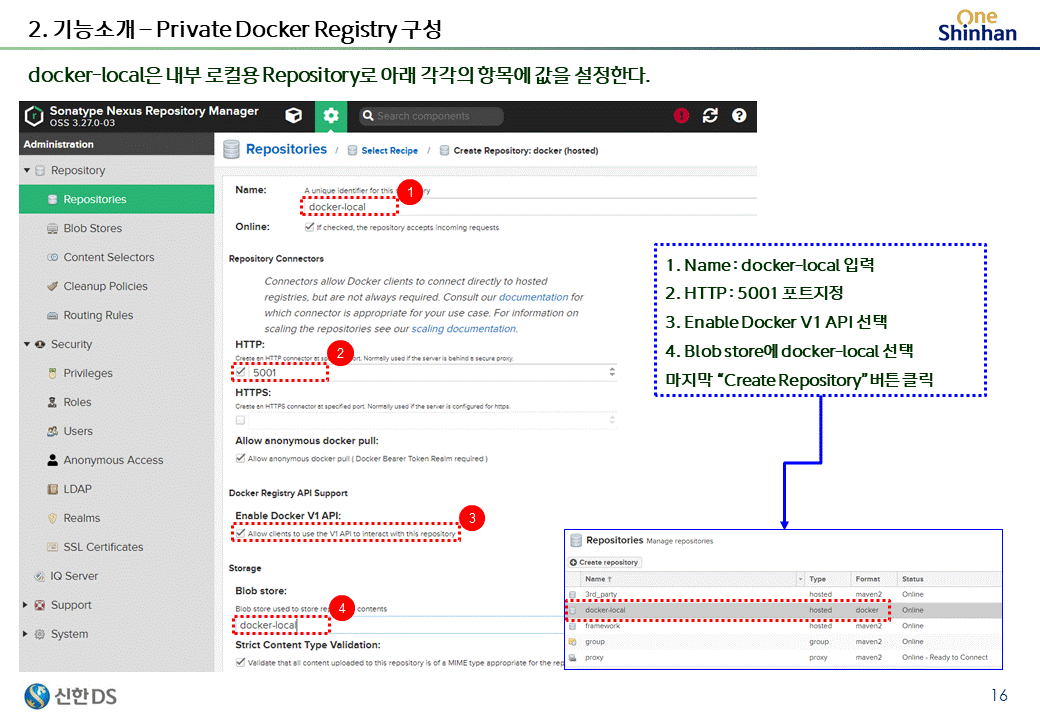Click the Security eye icon in sidebar
The width and height of the screenshot is (1040, 720).
click(x=40, y=345)
